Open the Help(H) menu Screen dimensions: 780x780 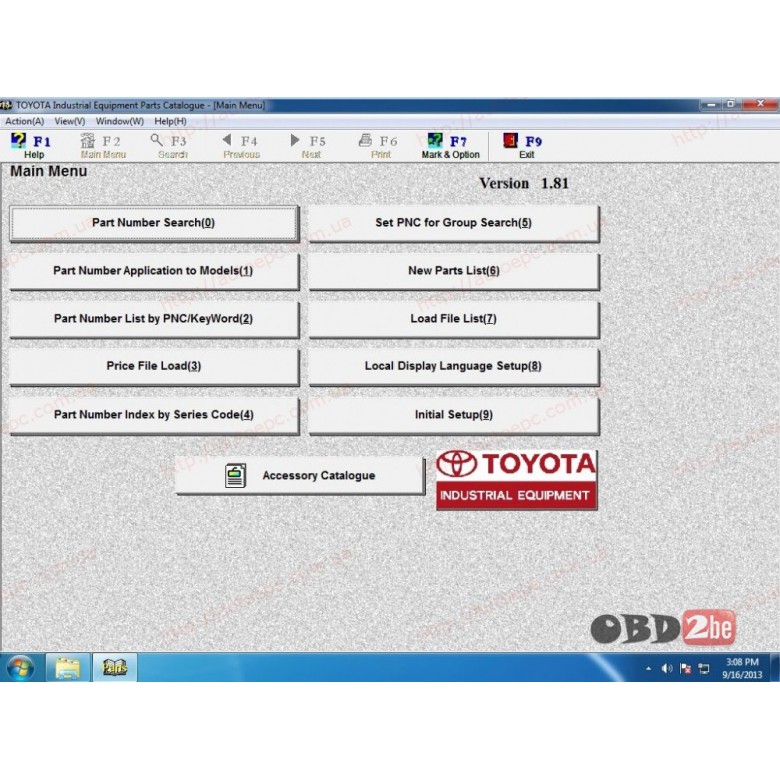point(170,121)
